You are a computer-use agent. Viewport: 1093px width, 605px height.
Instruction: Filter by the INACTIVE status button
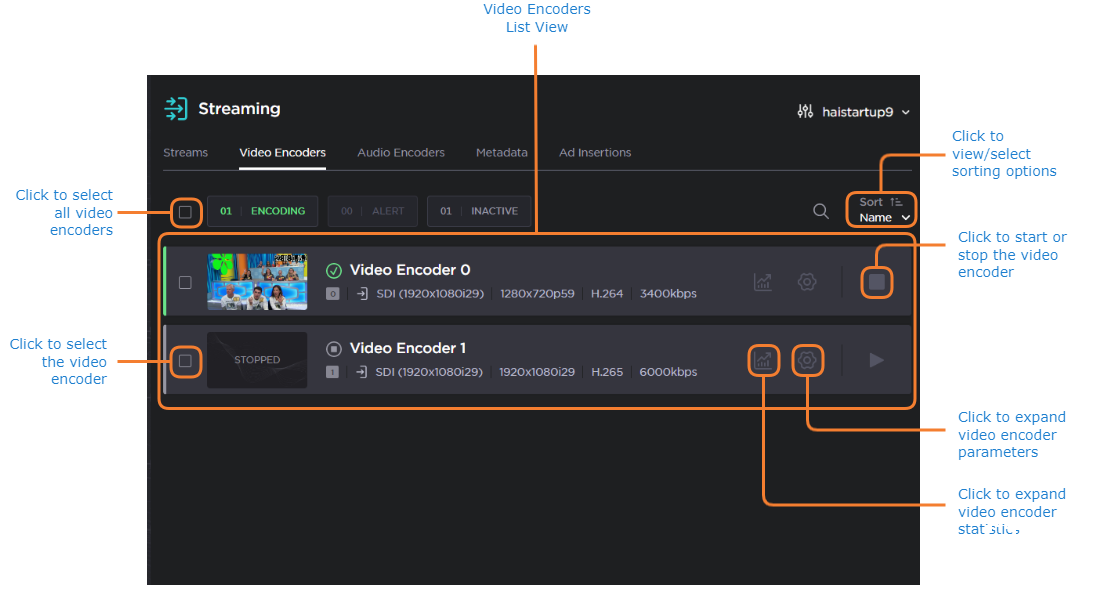click(479, 211)
